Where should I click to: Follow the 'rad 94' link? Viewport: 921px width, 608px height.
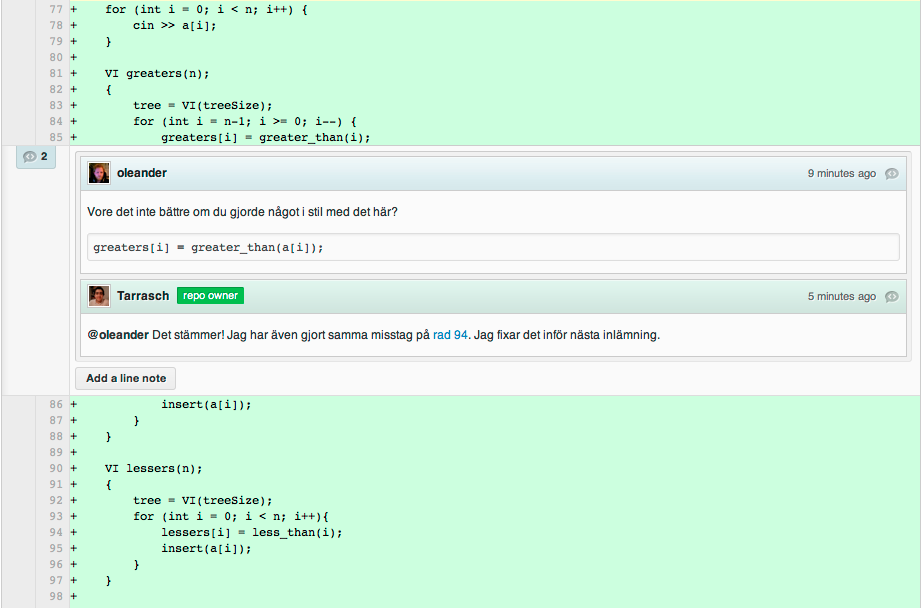(450, 335)
